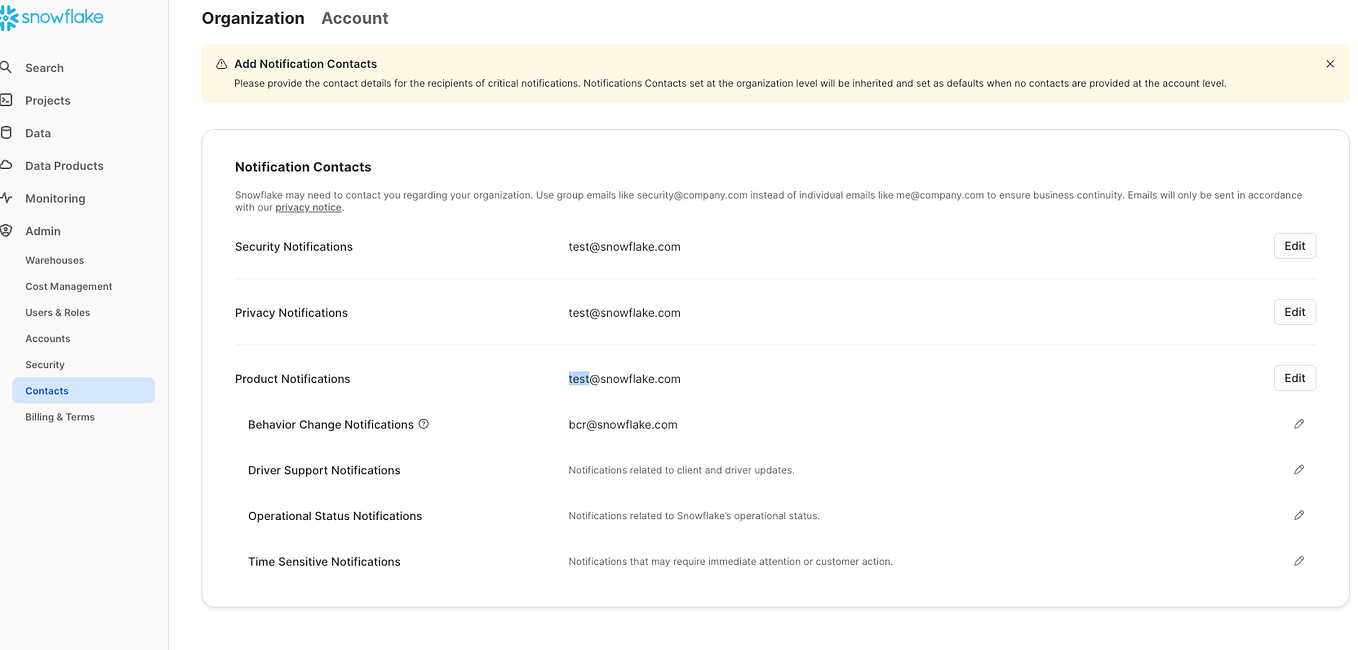Click the Snowflake logo
The height and width of the screenshot is (650, 1358).
(52, 17)
